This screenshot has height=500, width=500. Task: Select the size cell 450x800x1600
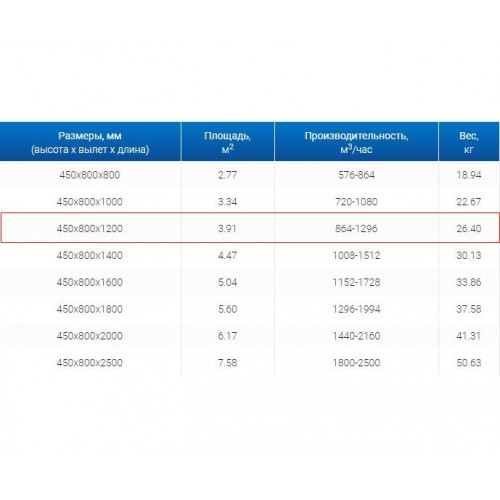(90, 282)
